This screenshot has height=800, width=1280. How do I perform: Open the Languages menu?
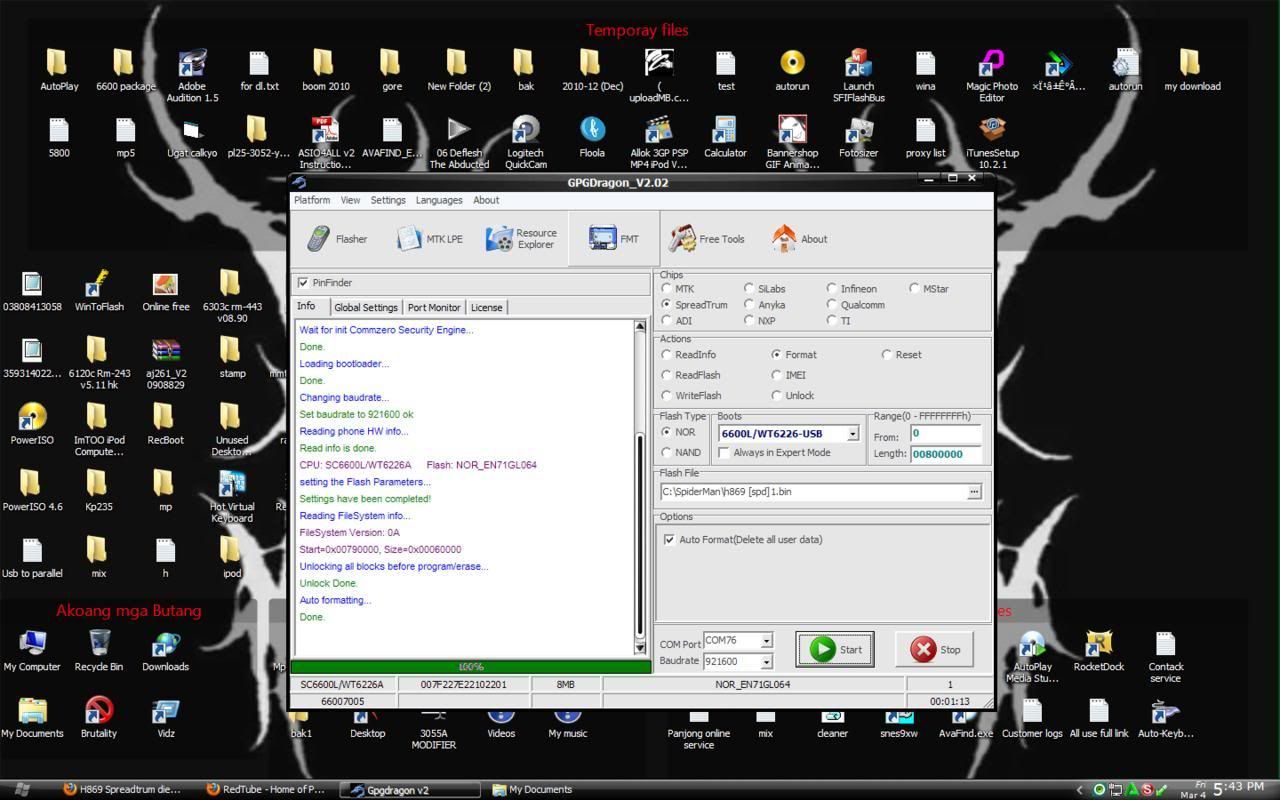[x=439, y=200]
